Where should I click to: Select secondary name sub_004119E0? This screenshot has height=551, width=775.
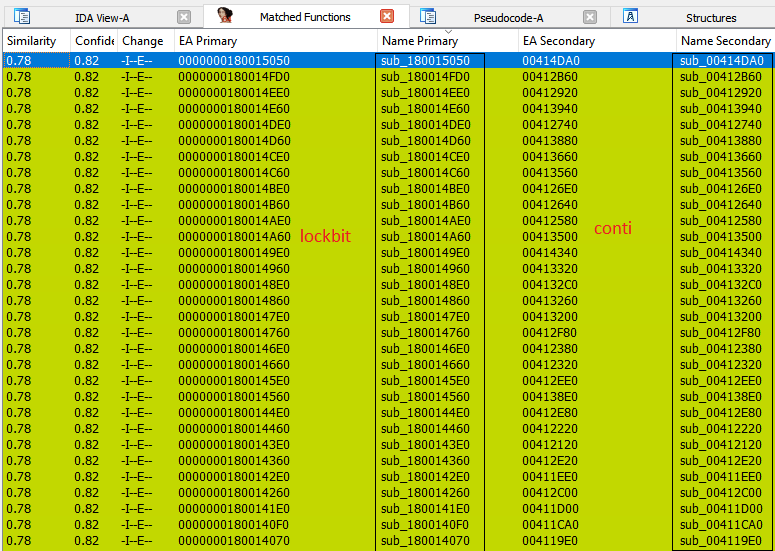(x=721, y=541)
